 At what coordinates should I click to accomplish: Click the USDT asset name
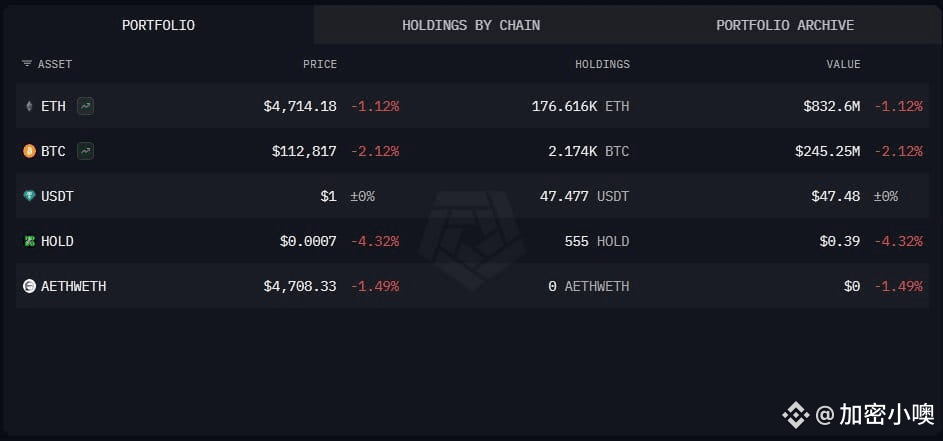point(57,196)
